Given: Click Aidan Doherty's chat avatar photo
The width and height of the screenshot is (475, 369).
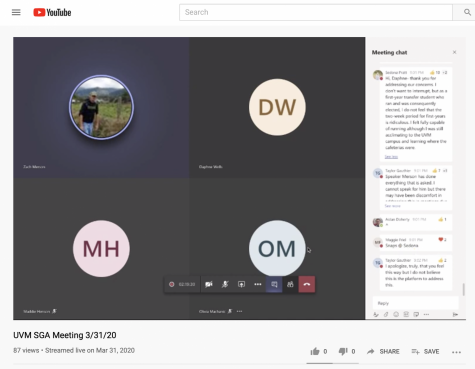Looking at the screenshot, I should [x=378, y=222].
